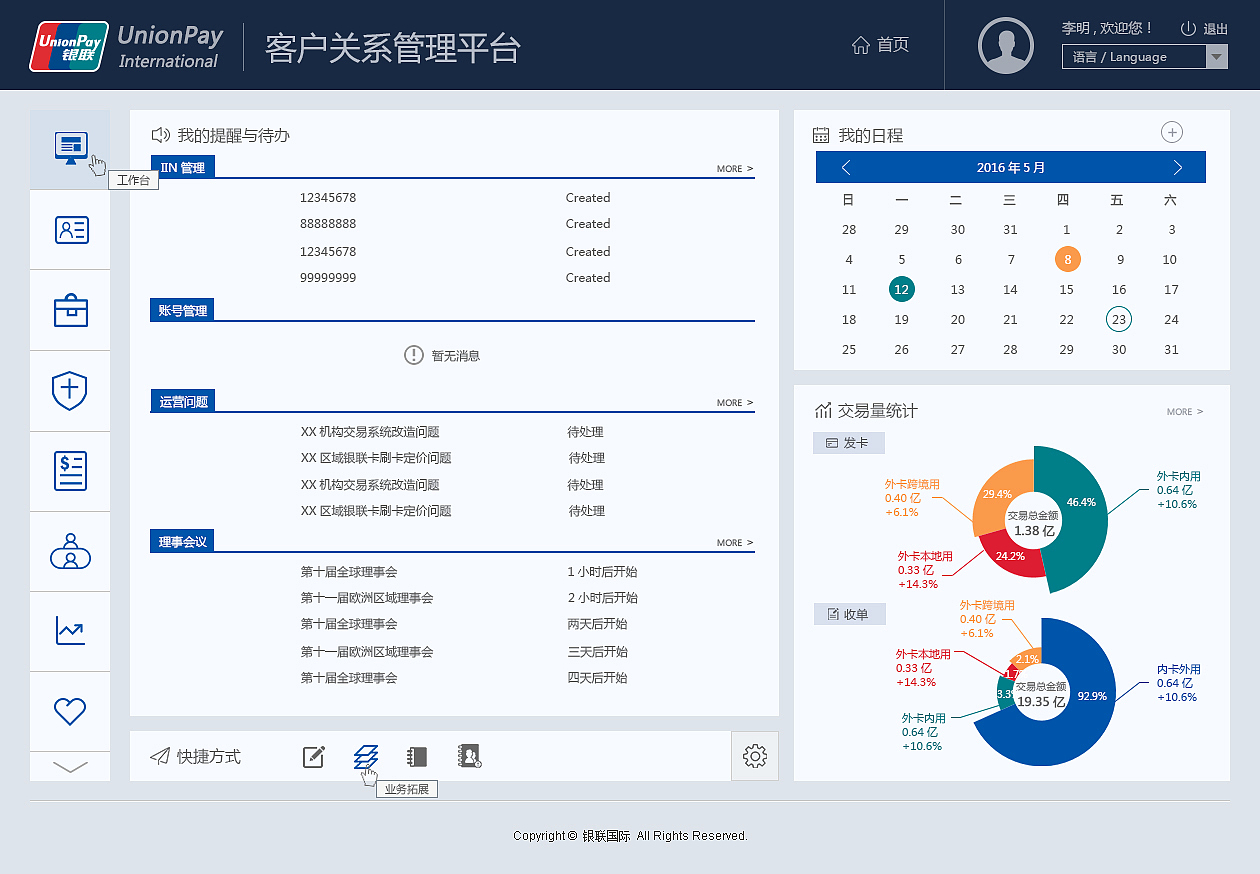Open the 工作台 workspace panel in sidebar
This screenshot has height=874, width=1260.
point(70,147)
